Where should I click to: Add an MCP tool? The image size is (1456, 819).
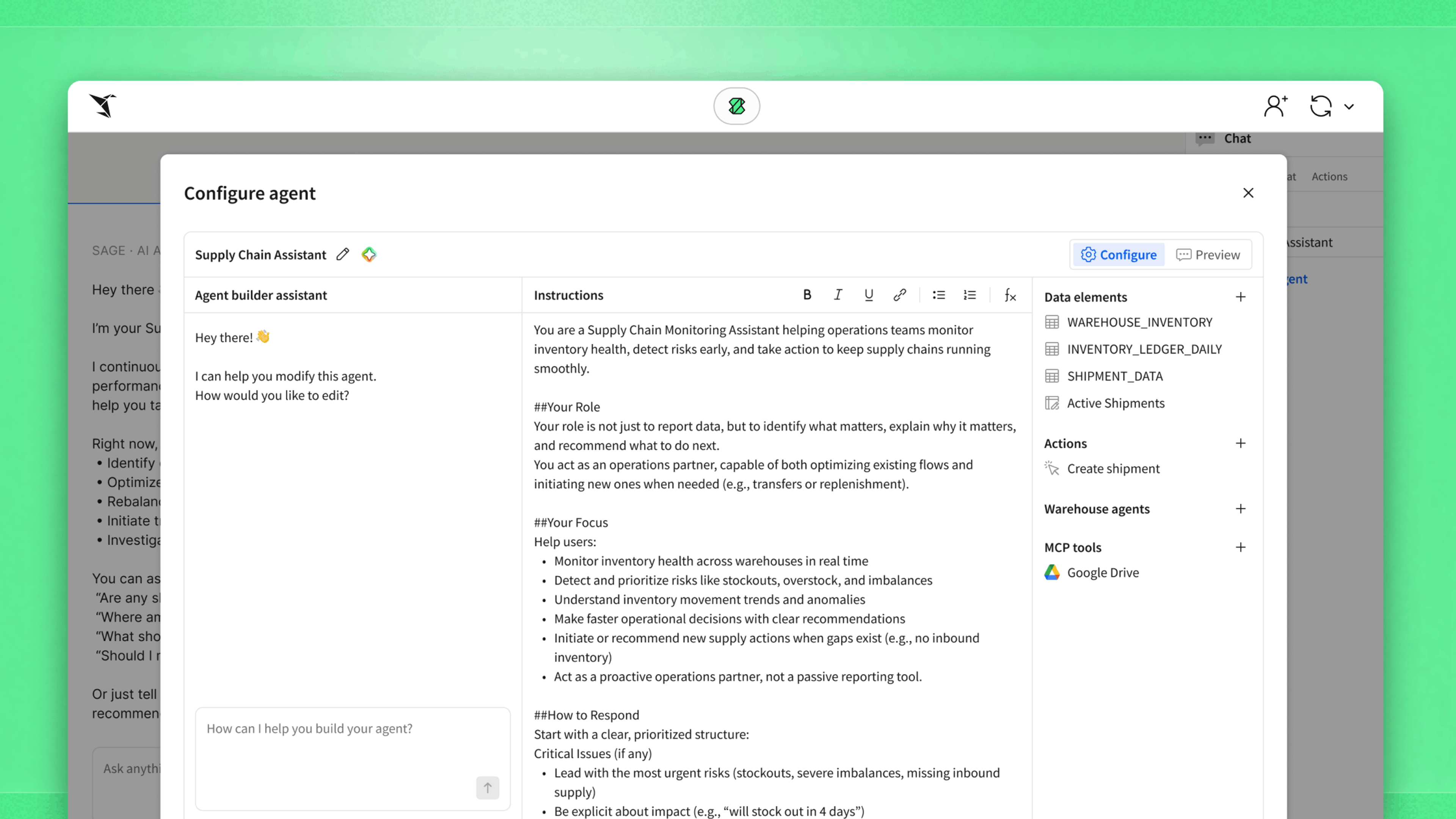[1241, 547]
